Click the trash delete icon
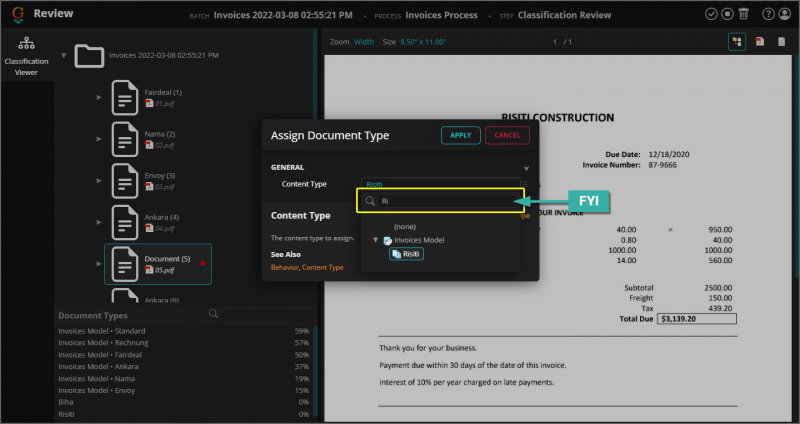800x424 pixels. (743, 14)
